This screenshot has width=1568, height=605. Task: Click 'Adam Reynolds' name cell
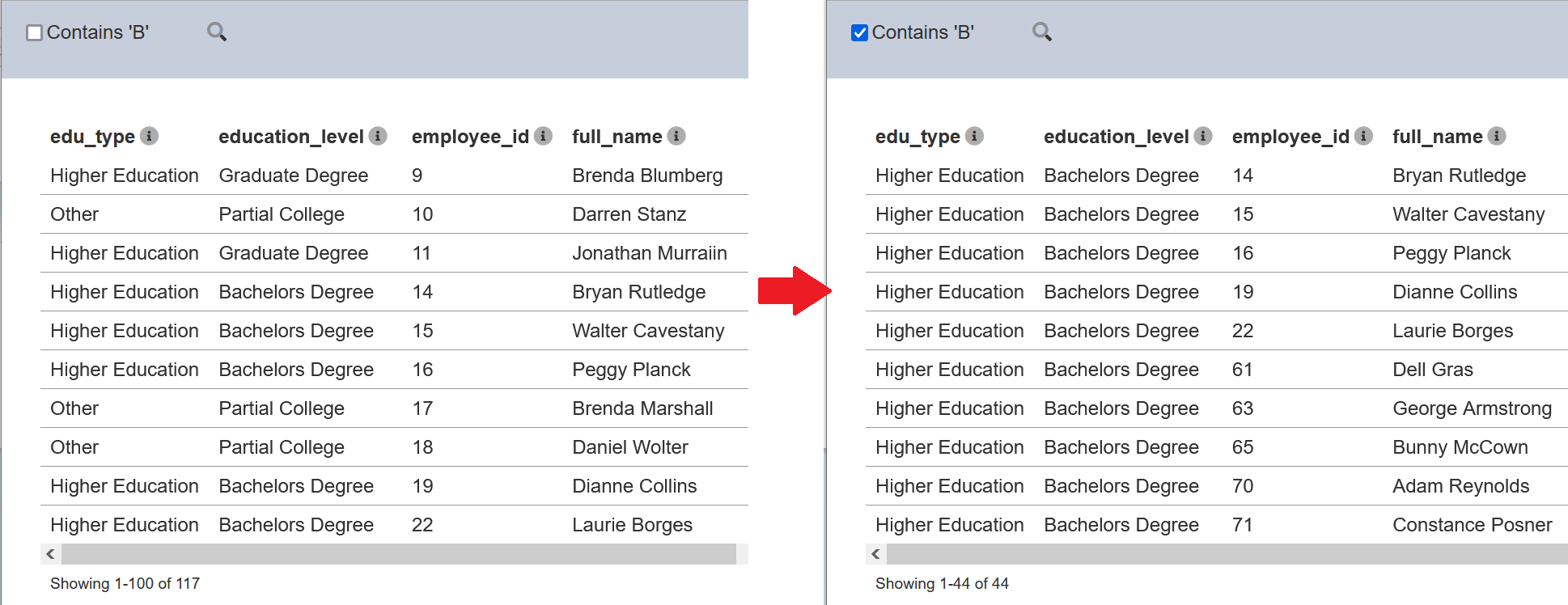coord(1460,486)
